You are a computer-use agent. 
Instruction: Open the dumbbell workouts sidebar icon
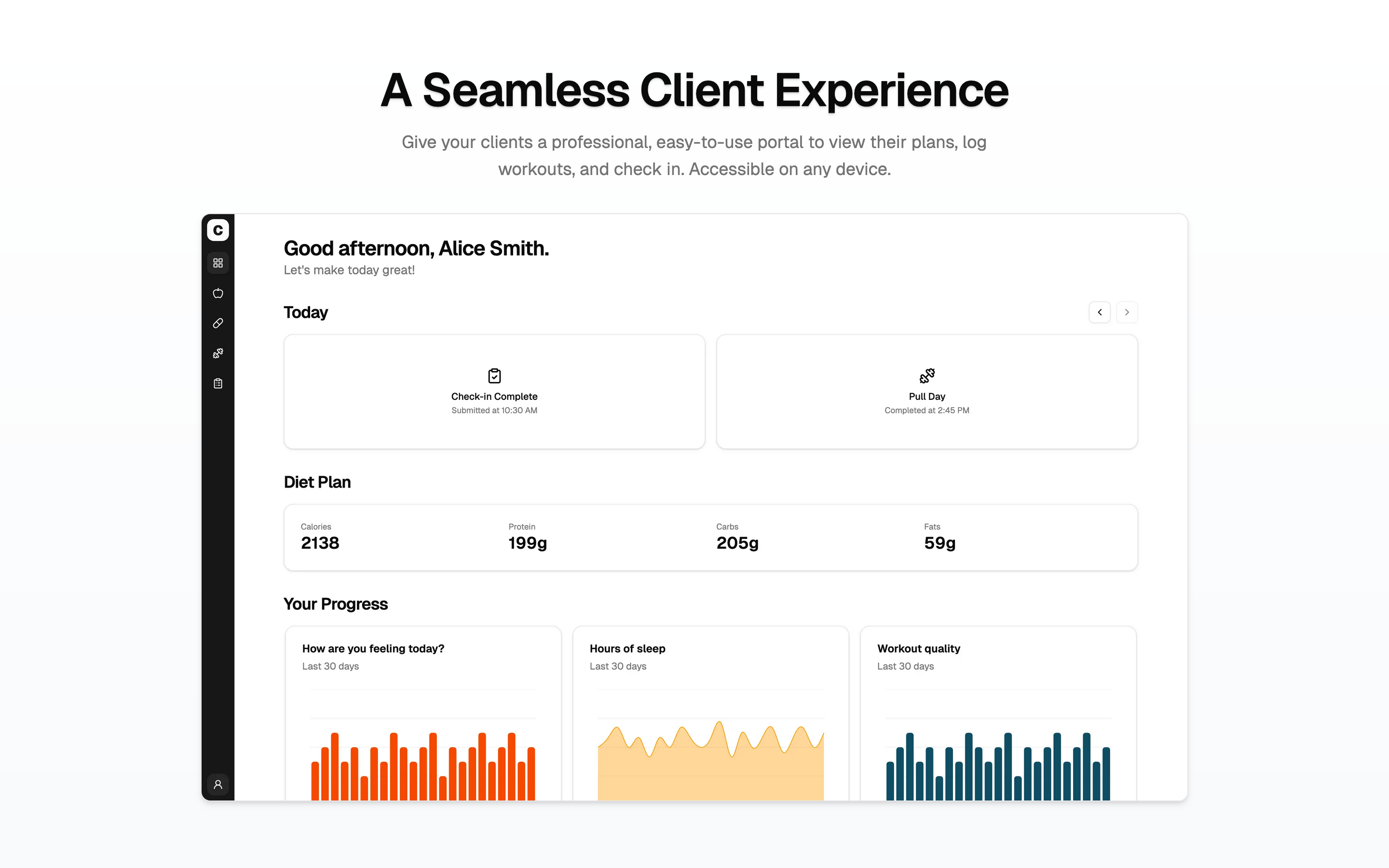click(218, 353)
